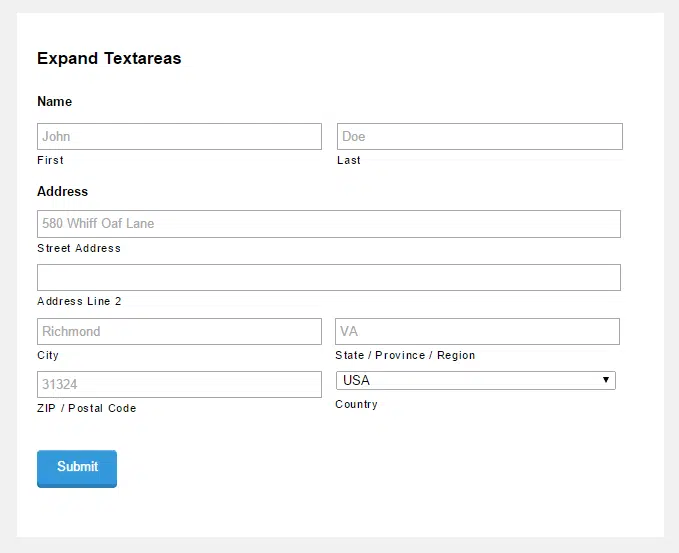
Task: Open the Country dropdown showing USA
Action: click(475, 380)
